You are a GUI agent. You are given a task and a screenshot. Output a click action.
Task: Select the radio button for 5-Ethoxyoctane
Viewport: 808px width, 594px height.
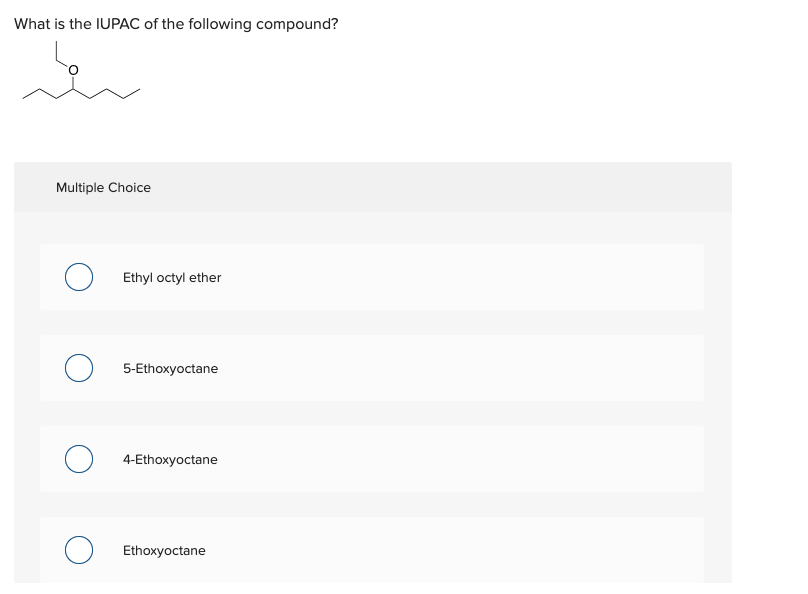point(79,368)
